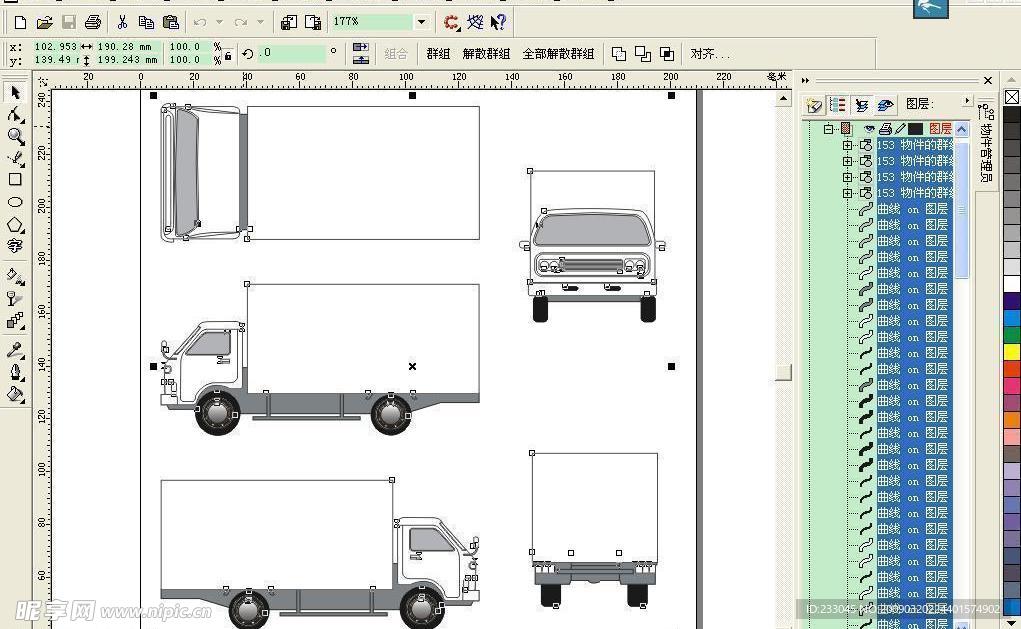Activate the What's This help pointer

pos(498,23)
